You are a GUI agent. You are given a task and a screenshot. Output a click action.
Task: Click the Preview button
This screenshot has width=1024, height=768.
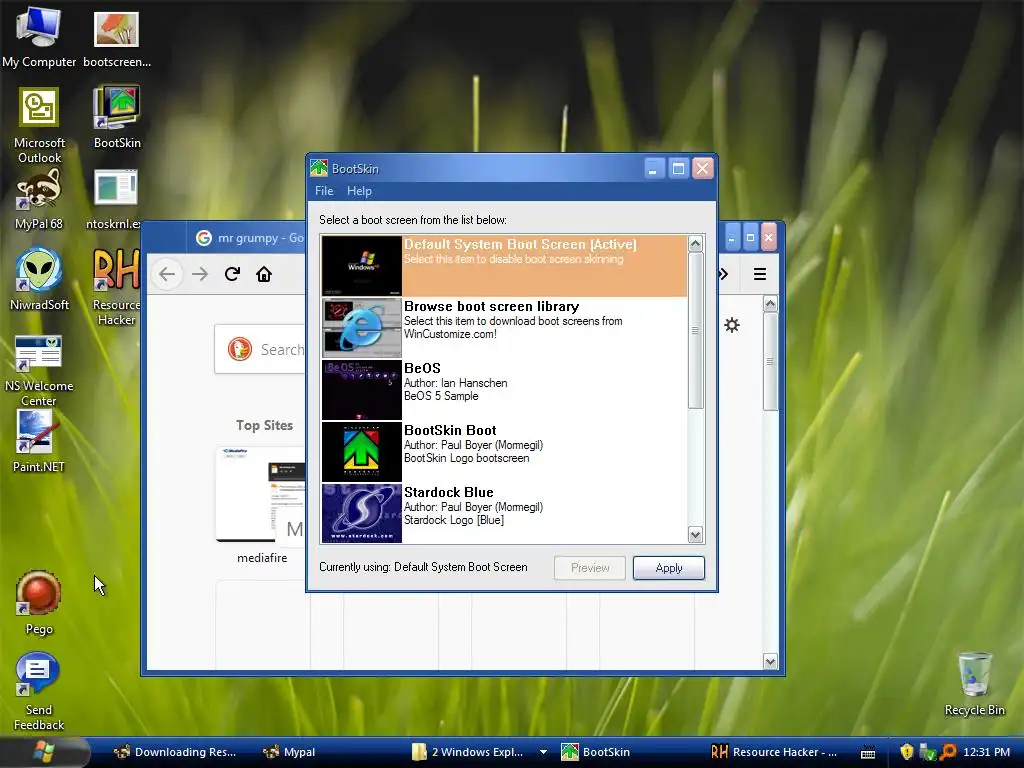[x=590, y=568]
